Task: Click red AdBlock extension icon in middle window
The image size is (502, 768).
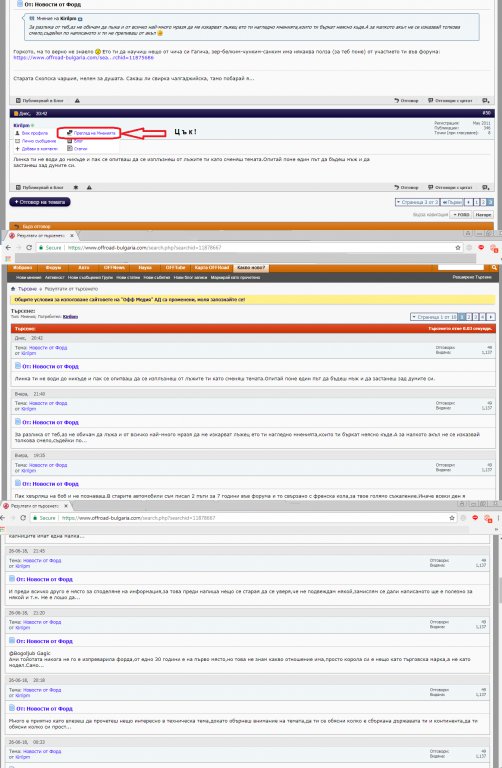Action: [481, 248]
